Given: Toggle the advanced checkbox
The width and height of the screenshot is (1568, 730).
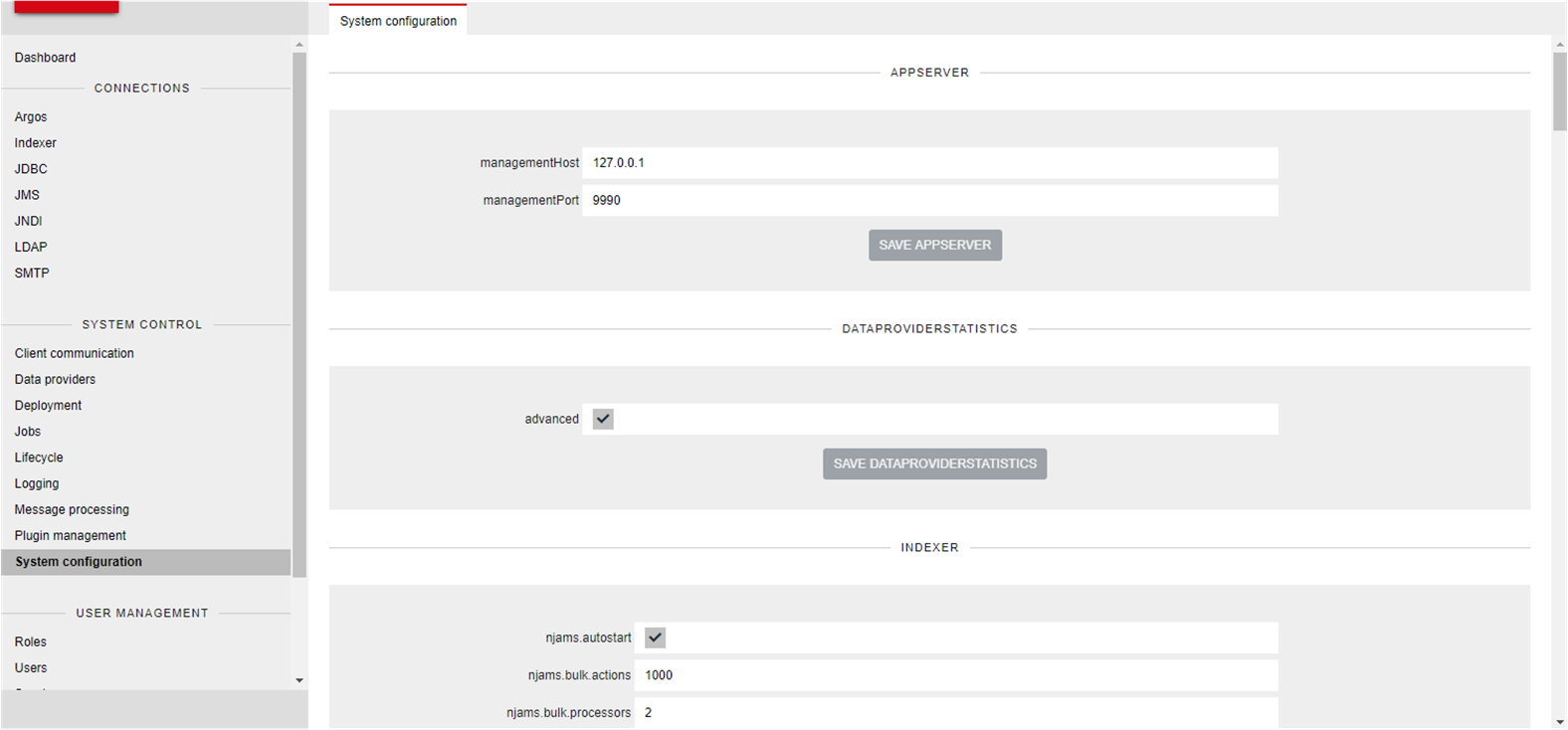Looking at the screenshot, I should (x=603, y=419).
